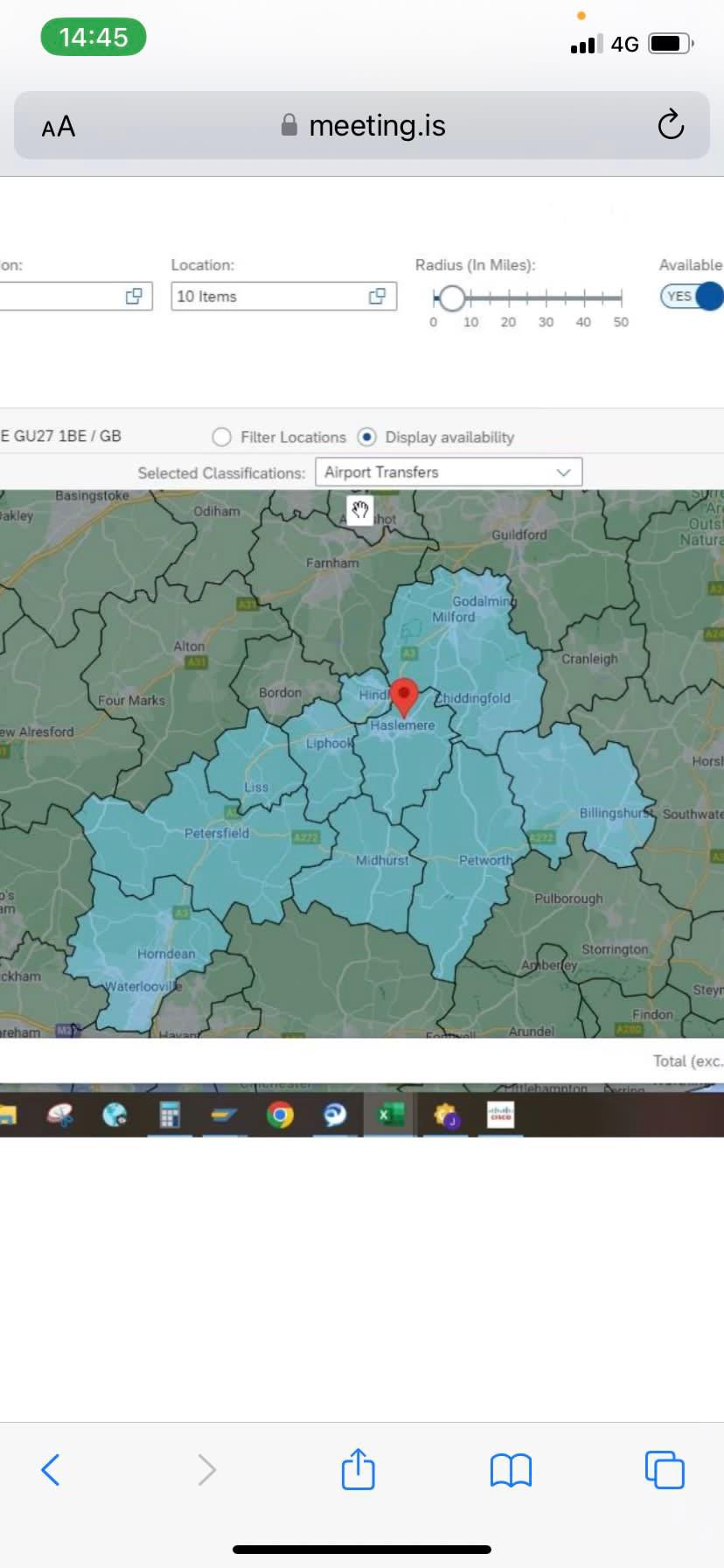Tap the meeting.is address bar
The height and width of the screenshot is (1568, 724).
coord(362,125)
